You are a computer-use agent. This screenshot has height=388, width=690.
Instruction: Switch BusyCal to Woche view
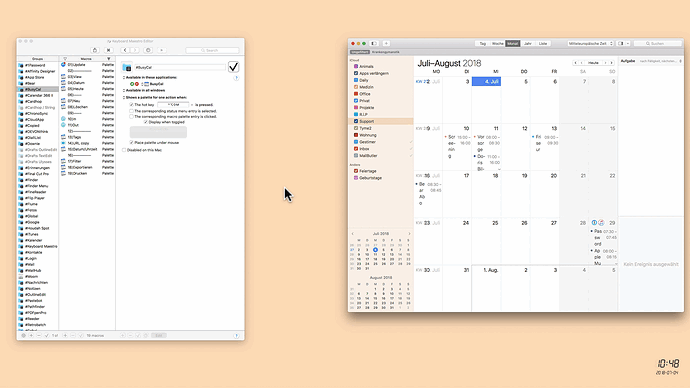point(497,44)
